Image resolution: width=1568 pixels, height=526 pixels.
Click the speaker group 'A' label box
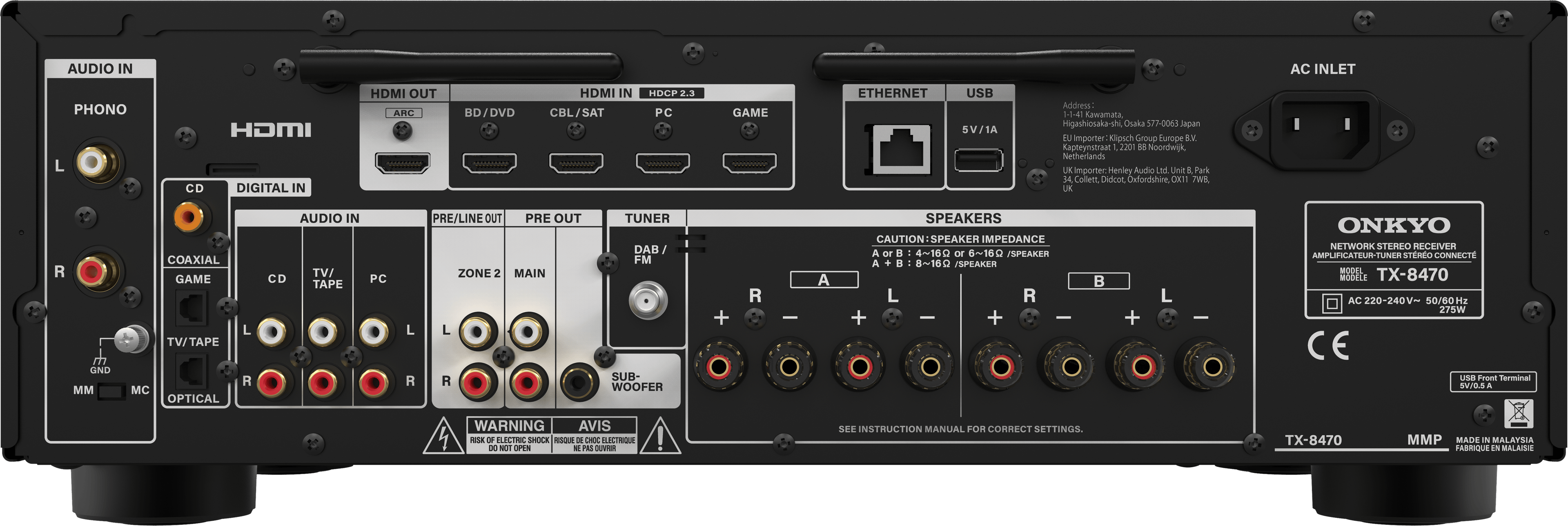[824, 280]
